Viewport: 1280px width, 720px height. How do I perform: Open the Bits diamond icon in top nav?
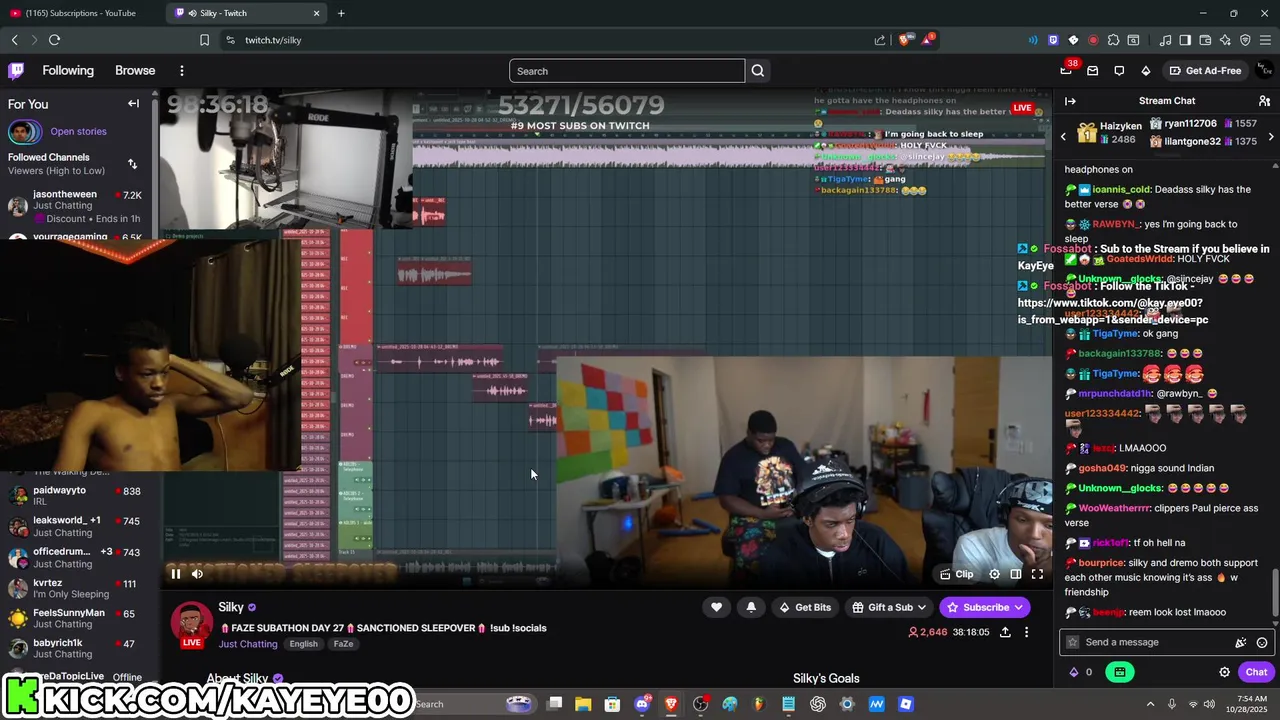(1146, 71)
